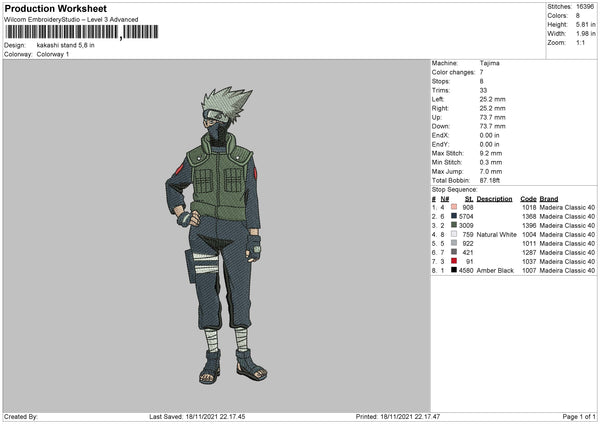Click the 'Natural White' description text

coord(497,234)
